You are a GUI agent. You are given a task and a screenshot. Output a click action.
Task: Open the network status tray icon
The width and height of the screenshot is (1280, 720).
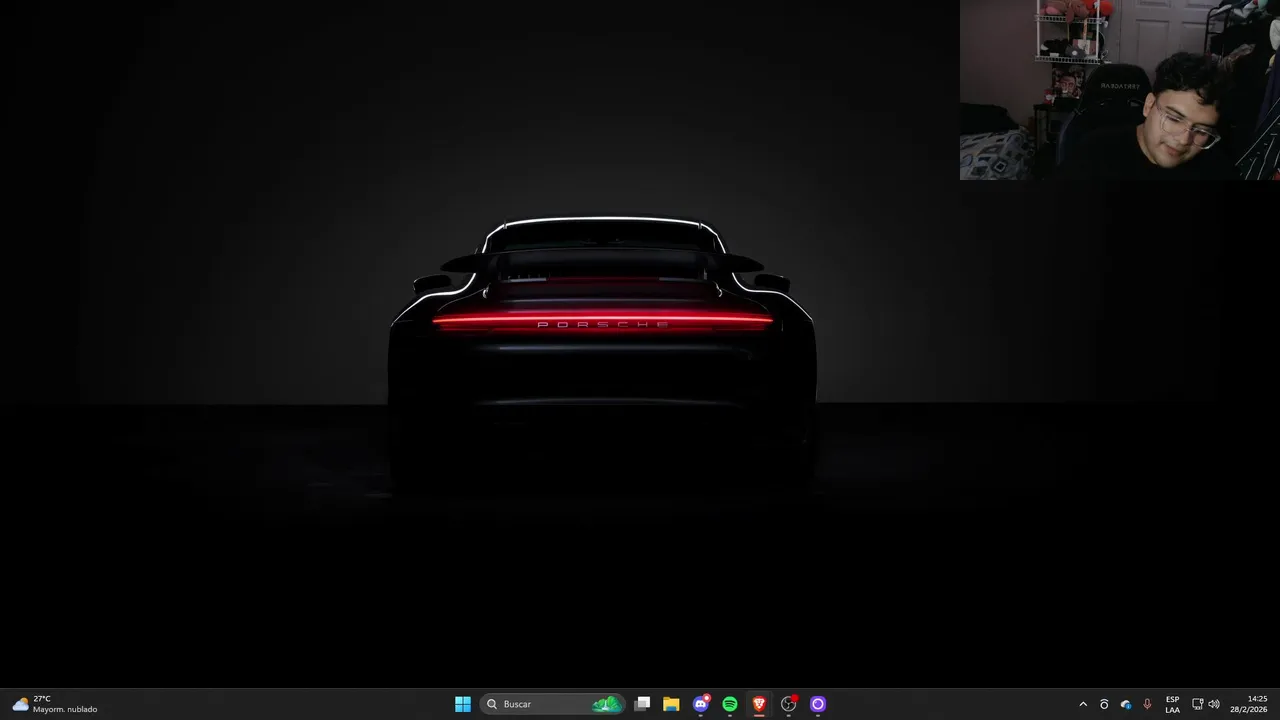coord(1197,704)
